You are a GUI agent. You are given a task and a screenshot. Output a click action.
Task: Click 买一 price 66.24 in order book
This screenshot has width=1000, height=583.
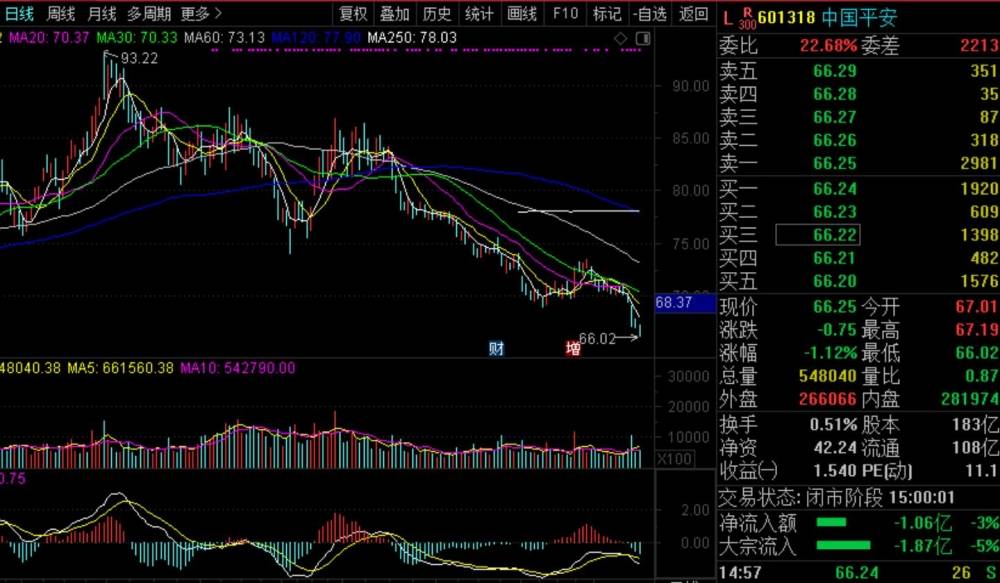835,189
